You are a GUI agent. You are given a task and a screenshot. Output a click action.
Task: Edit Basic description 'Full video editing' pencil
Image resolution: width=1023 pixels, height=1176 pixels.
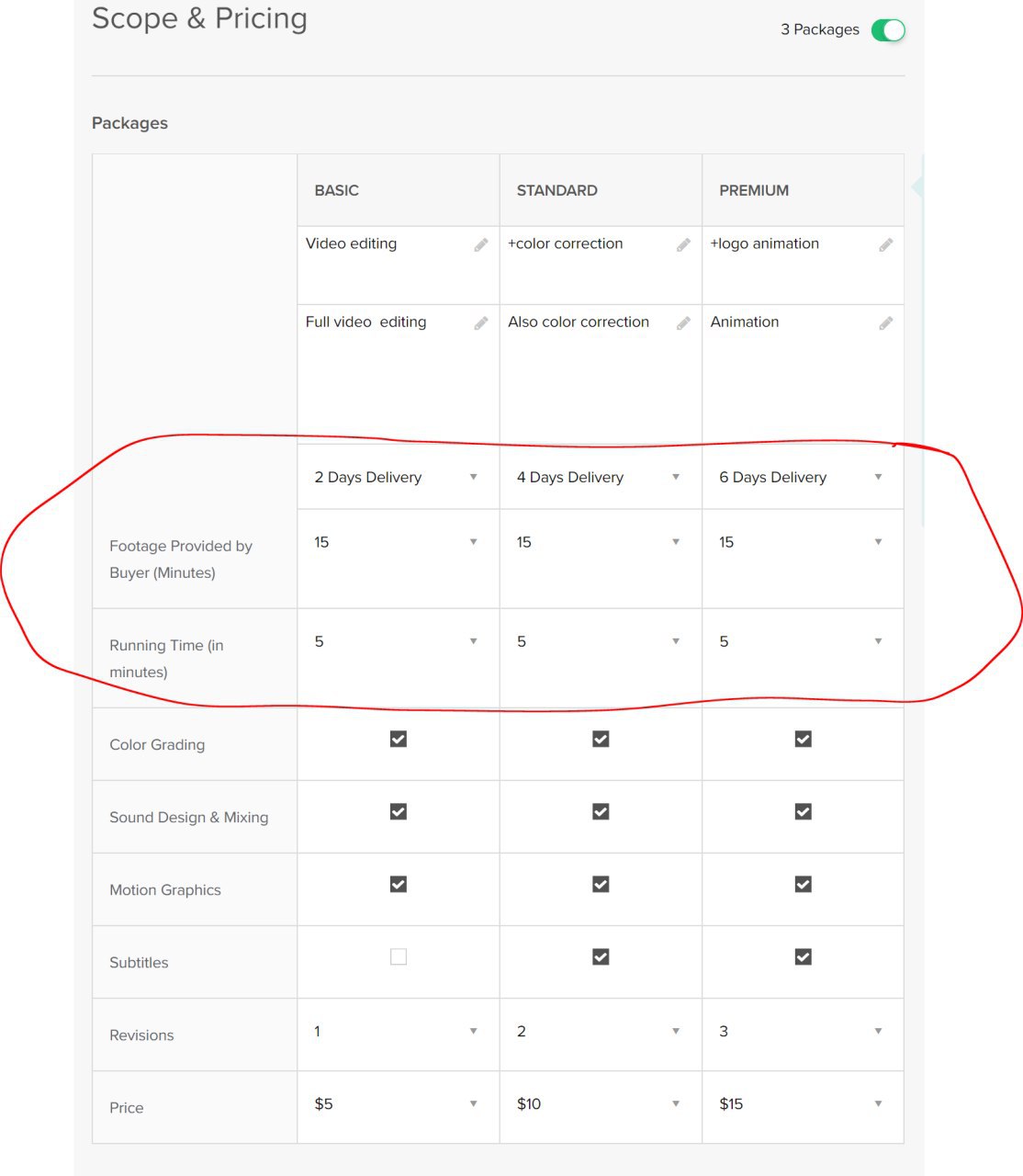pyautogui.click(x=480, y=323)
